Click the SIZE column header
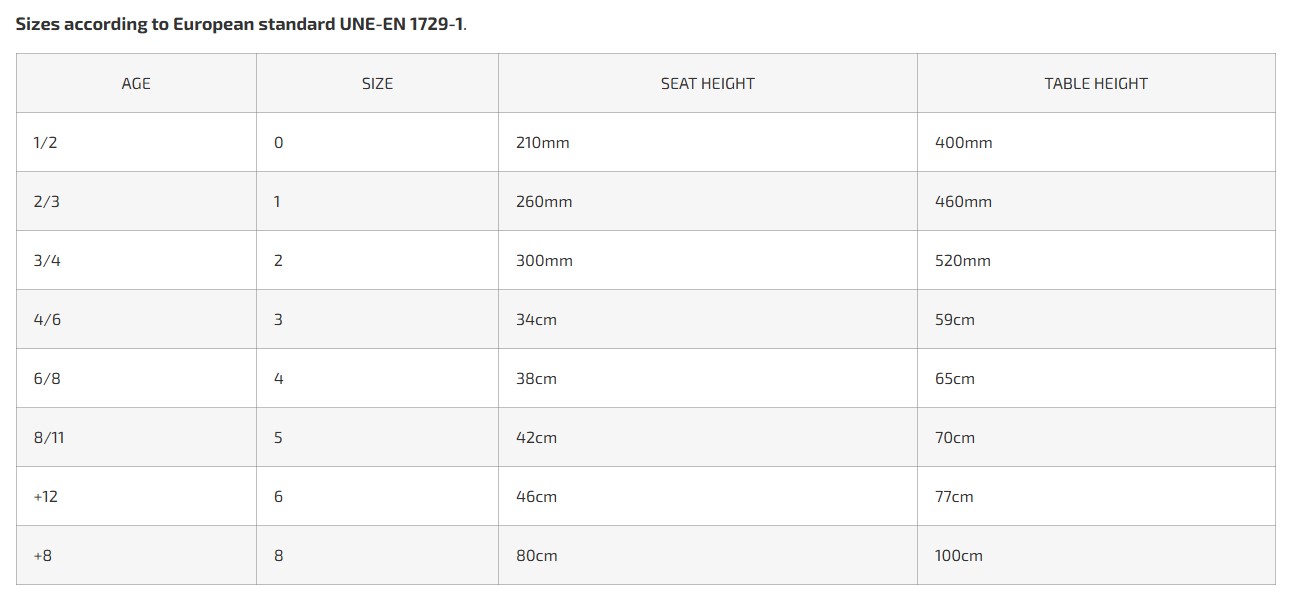The height and width of the screenshot is (598, 1291). click(377, 84)
